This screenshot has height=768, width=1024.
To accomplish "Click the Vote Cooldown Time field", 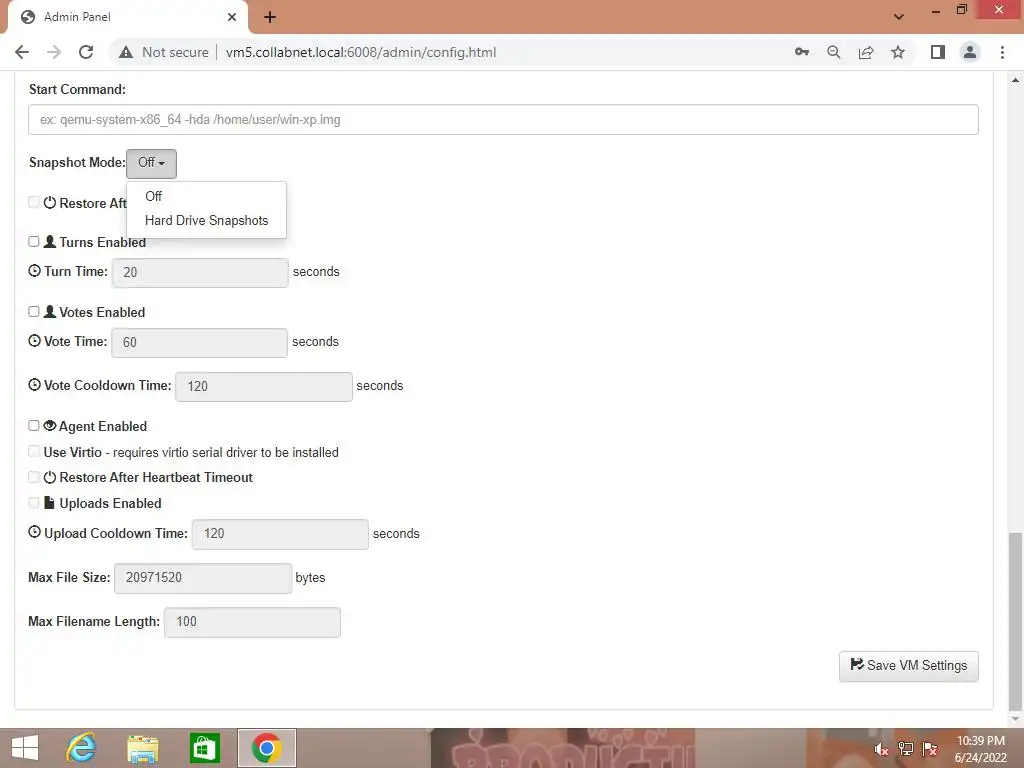I will [x=264, y=386].
